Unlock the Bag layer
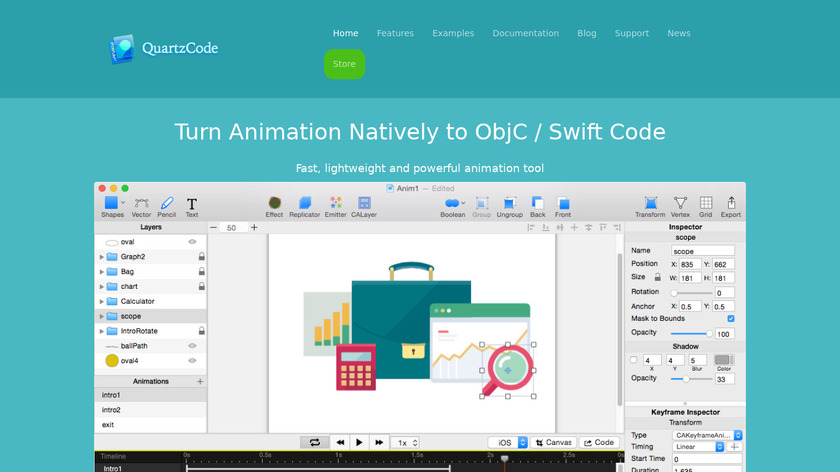 click(x=201, y=272)
